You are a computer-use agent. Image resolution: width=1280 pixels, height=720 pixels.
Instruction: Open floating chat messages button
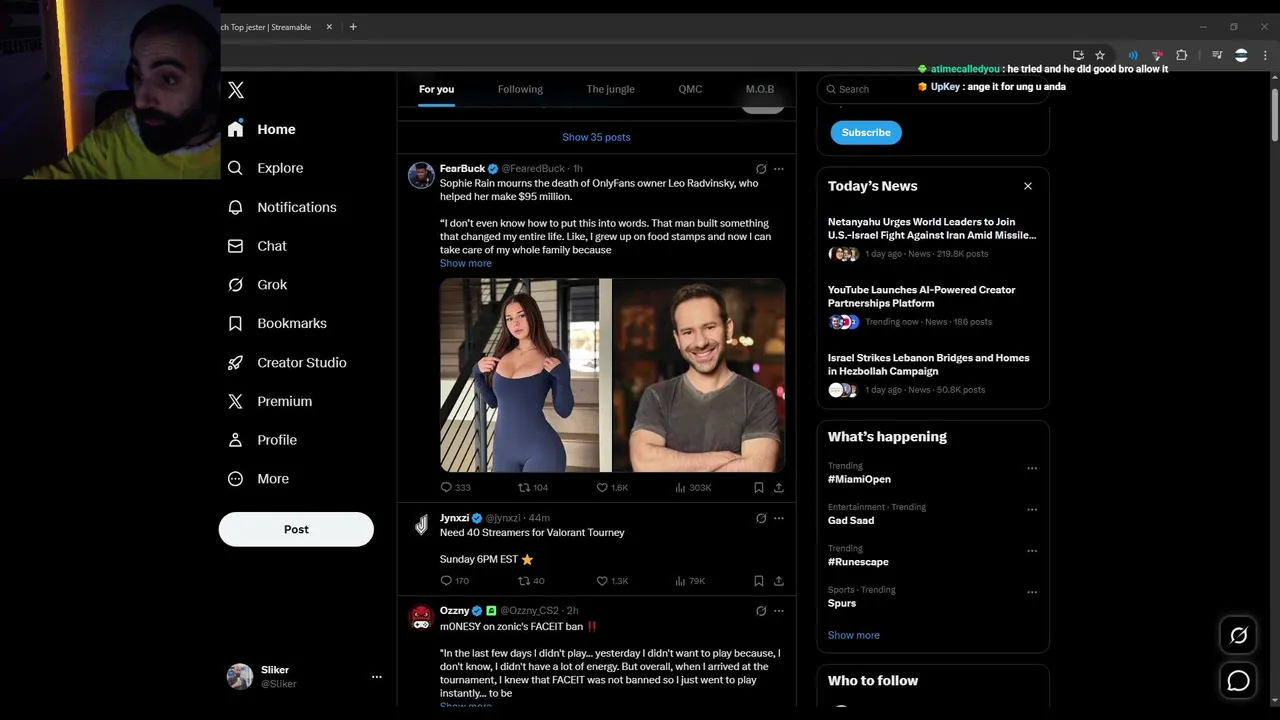pos(1238,681)
